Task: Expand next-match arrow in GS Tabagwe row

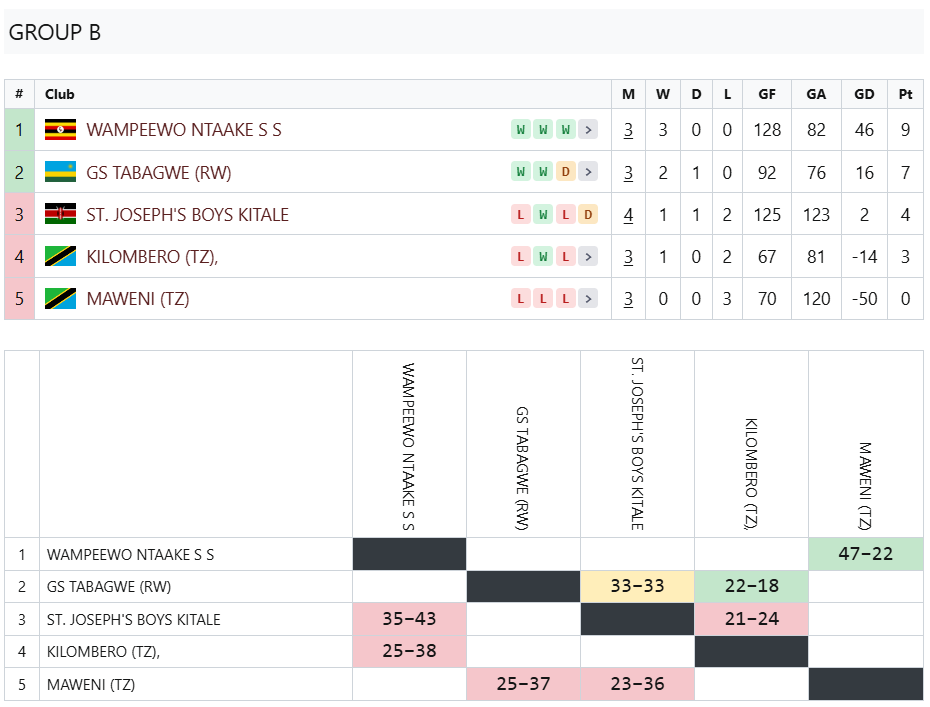Action: [588, 172]
